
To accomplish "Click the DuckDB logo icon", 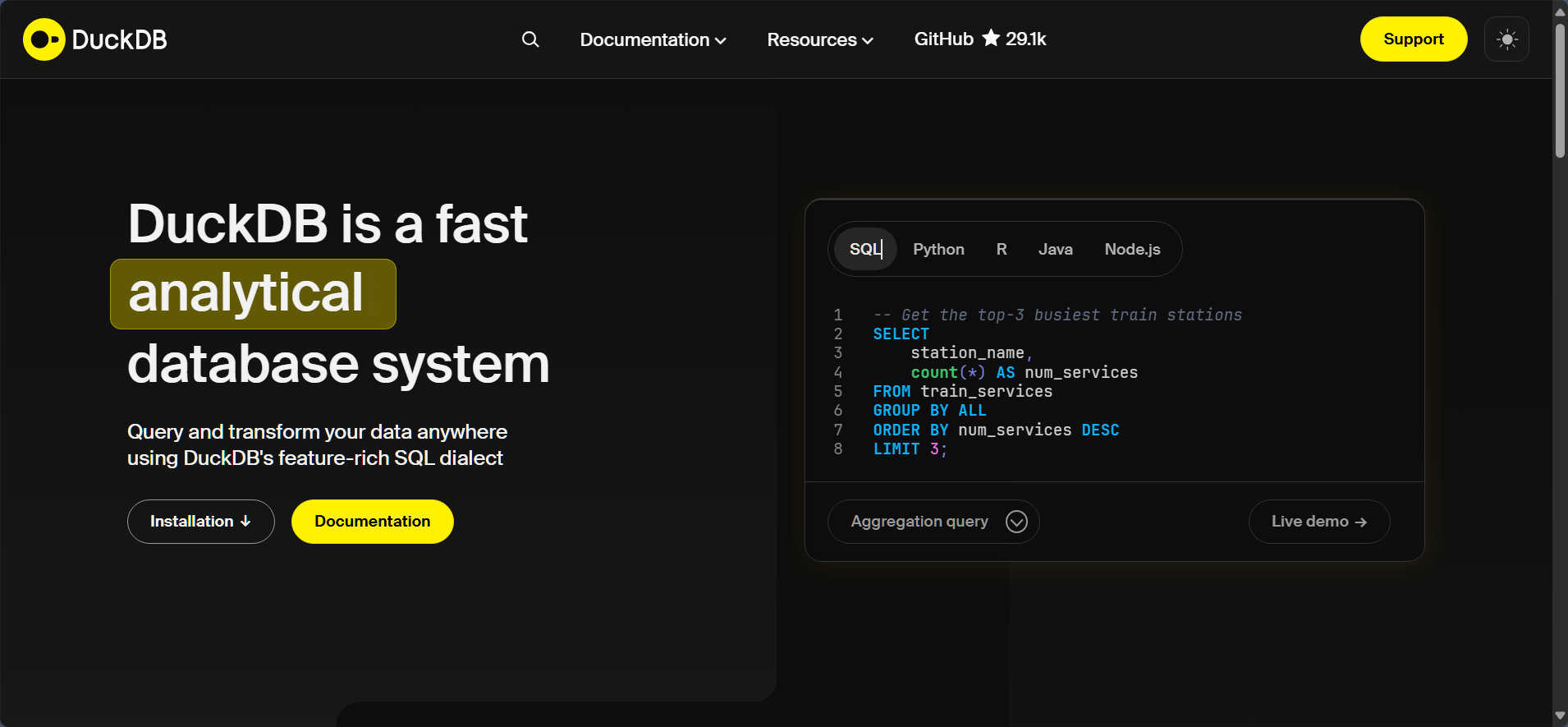I will coord(44,39).
